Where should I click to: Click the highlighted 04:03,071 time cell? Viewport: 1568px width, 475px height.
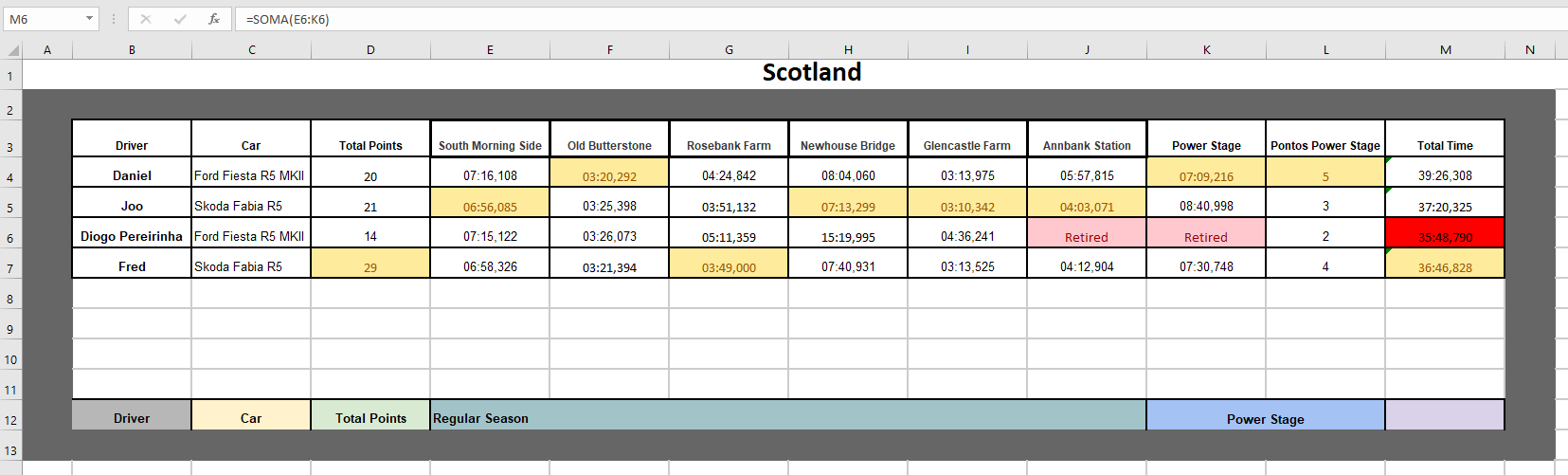point(1087,203)
